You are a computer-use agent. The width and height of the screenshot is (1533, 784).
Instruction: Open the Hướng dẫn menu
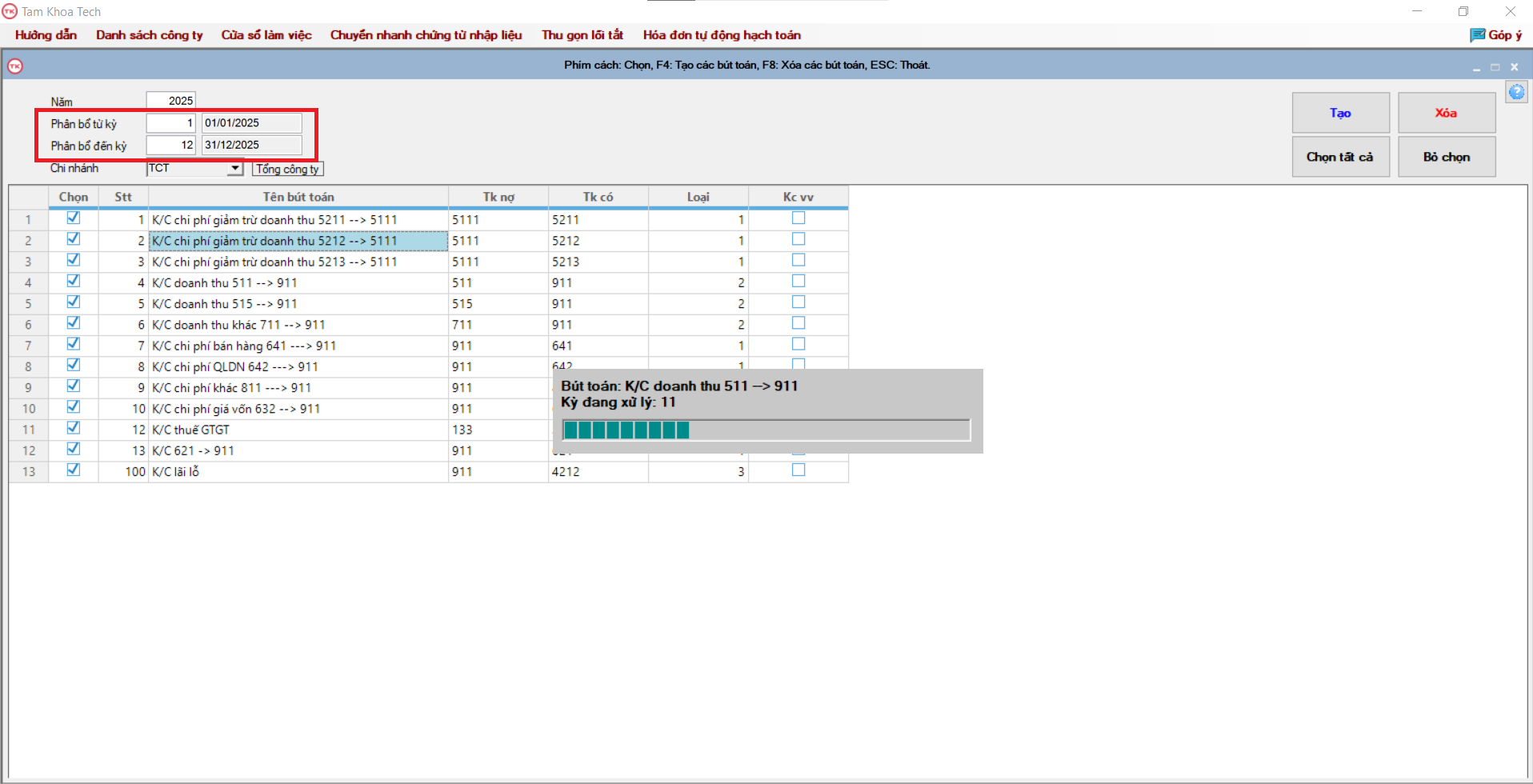46,35
